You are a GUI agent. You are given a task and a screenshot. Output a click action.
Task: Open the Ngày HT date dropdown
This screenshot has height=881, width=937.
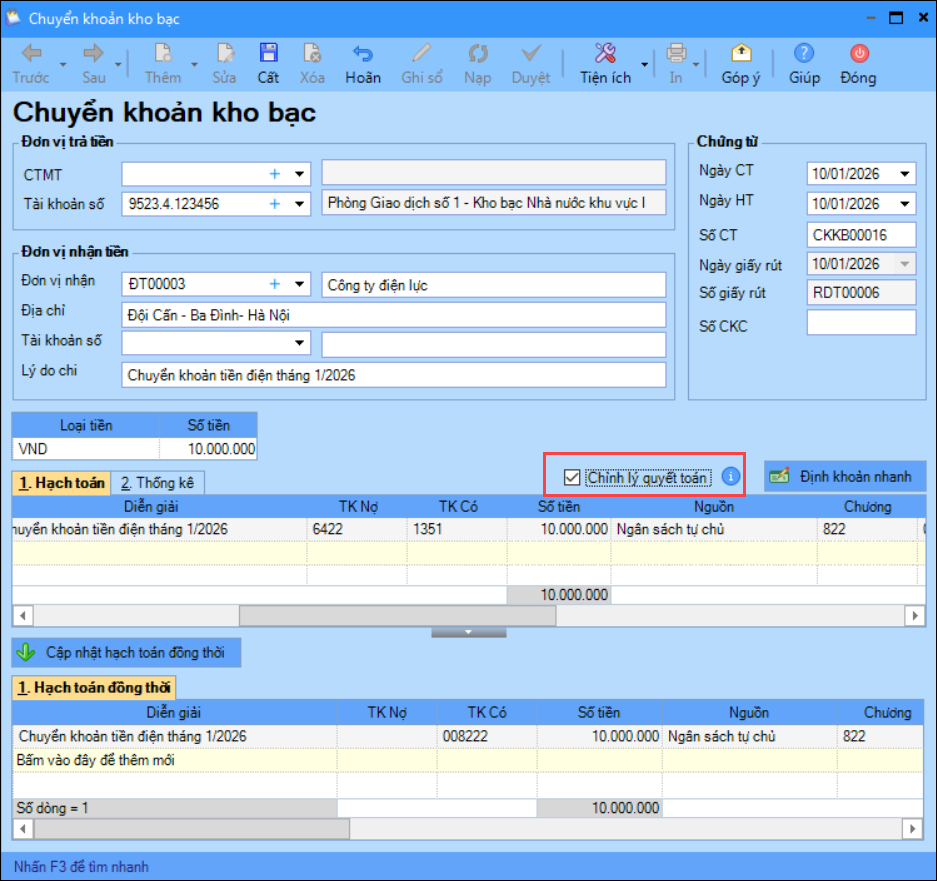[x=904, y=204]
